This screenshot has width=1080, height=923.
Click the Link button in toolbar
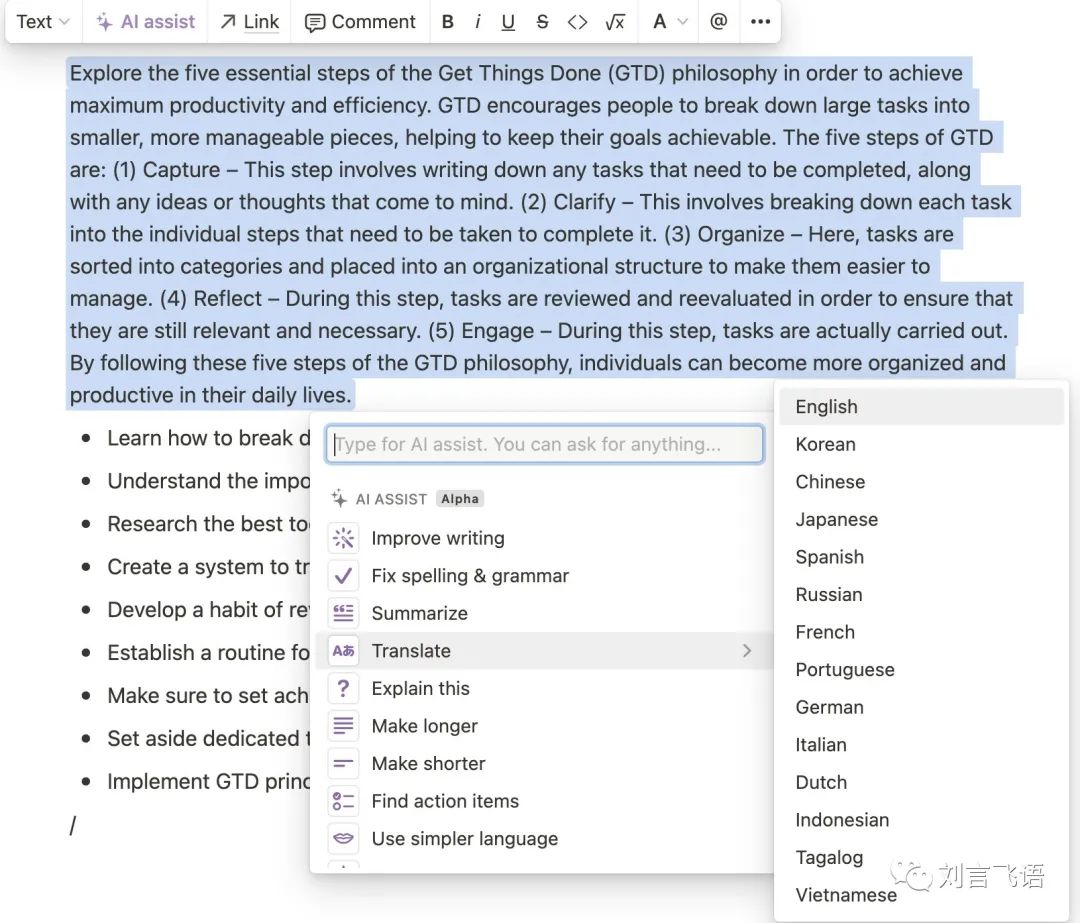[249, 22]
